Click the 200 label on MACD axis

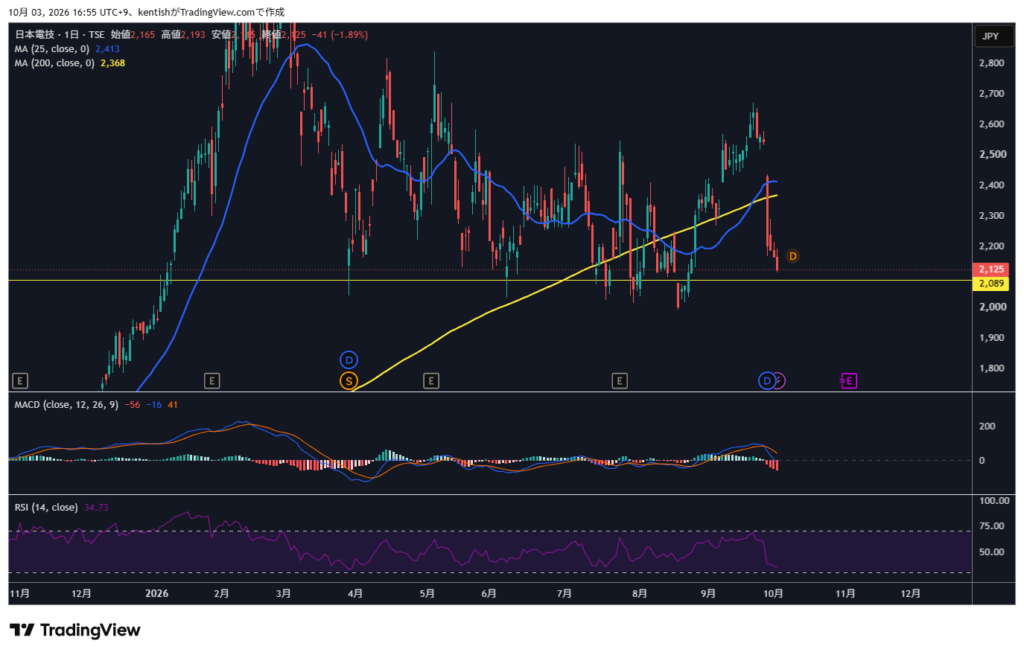click(x=987, y=426)
